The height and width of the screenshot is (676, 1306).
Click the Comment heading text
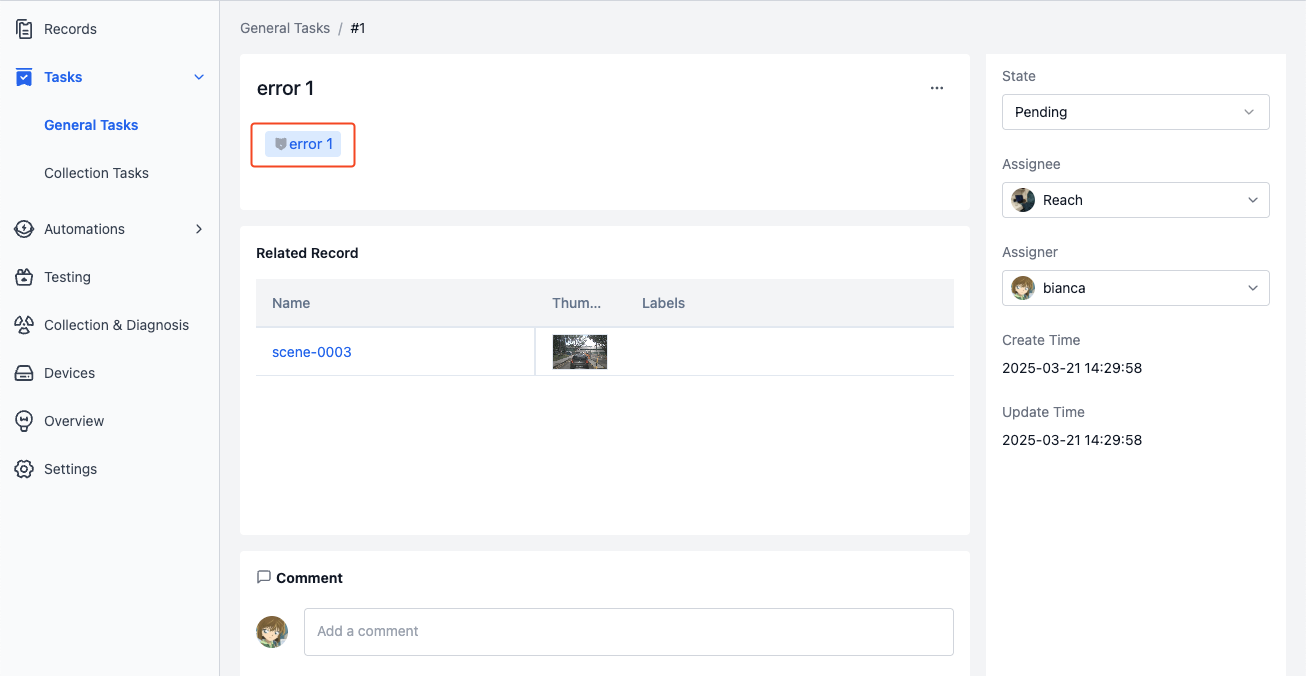[x=309, y=578]
